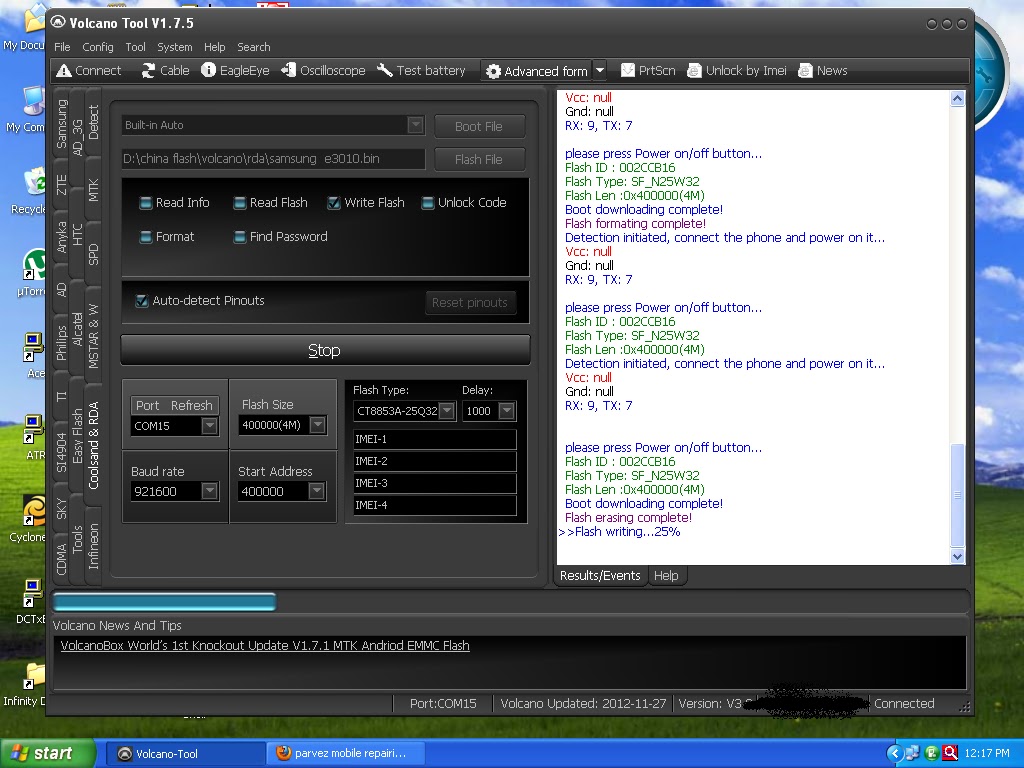This screenshot has width=1024, height=768.
Task: Open the COM15 port dropdown
Action: tap(210, 426)
